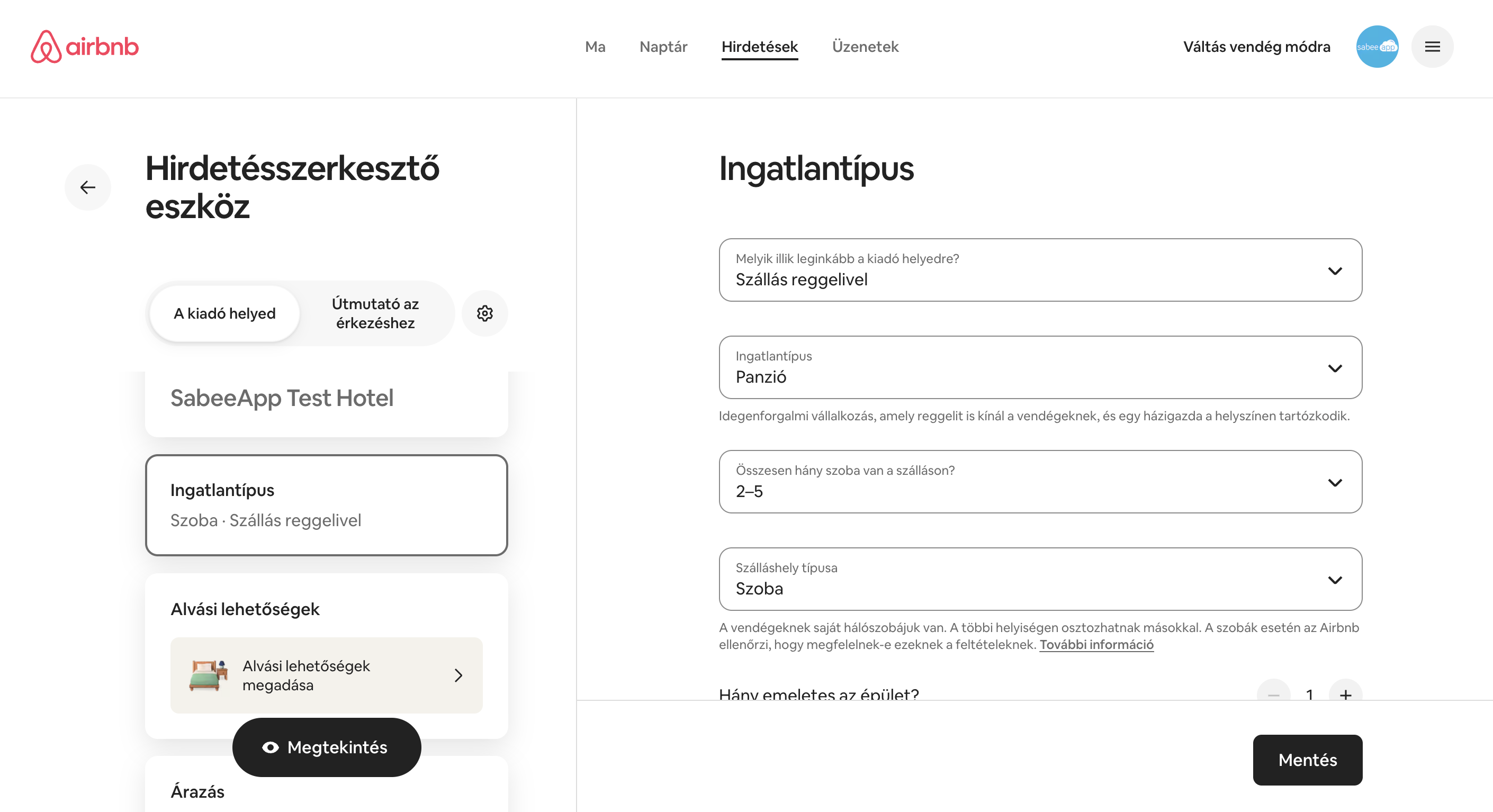Decrease building floors with minus icon

[1273, 694]
